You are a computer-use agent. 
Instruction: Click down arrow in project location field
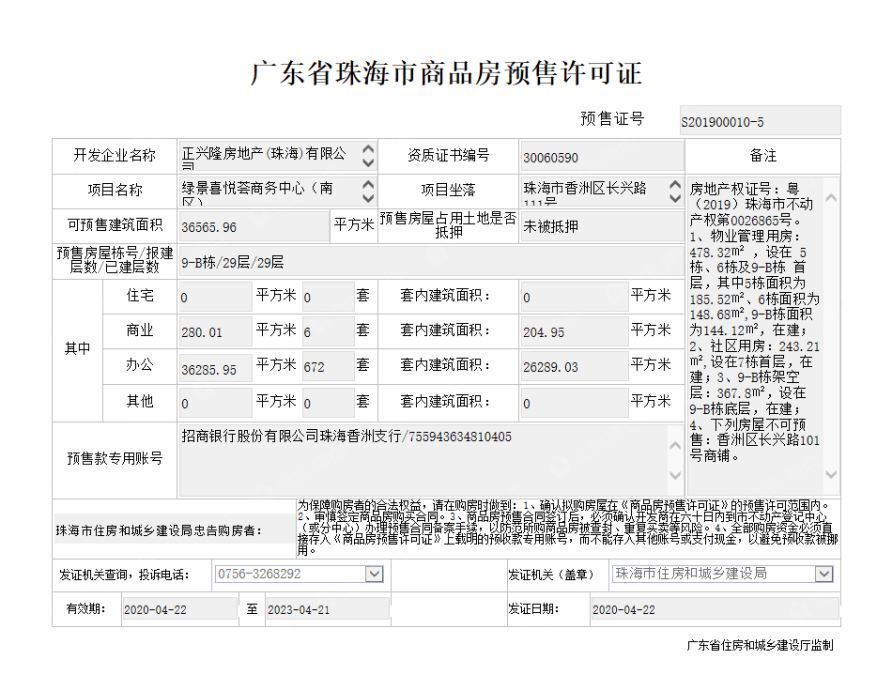[x=675, y=197]
